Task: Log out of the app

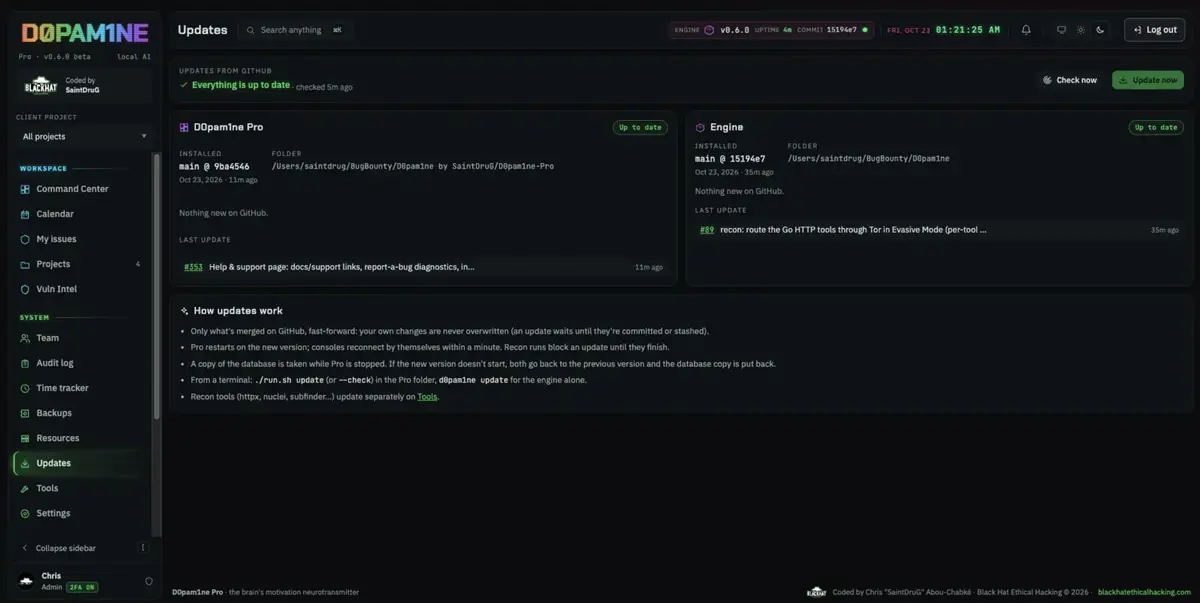Action: point(1154,30)
